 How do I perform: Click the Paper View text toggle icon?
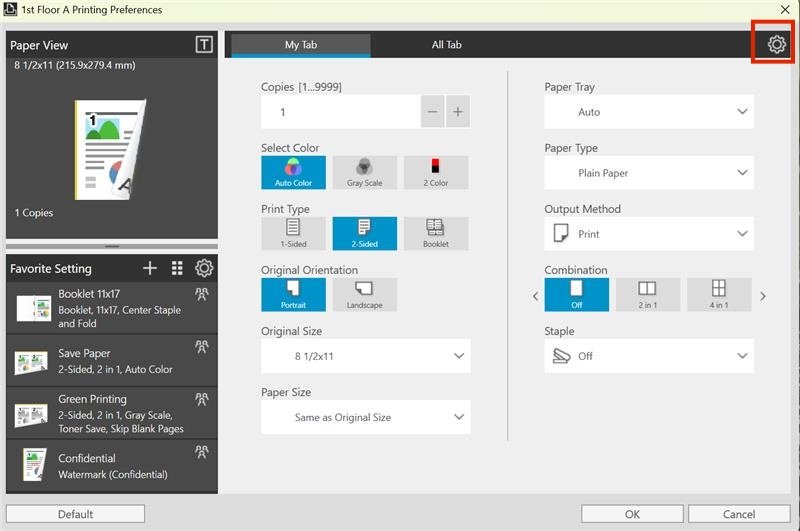[x=204, y=44]
